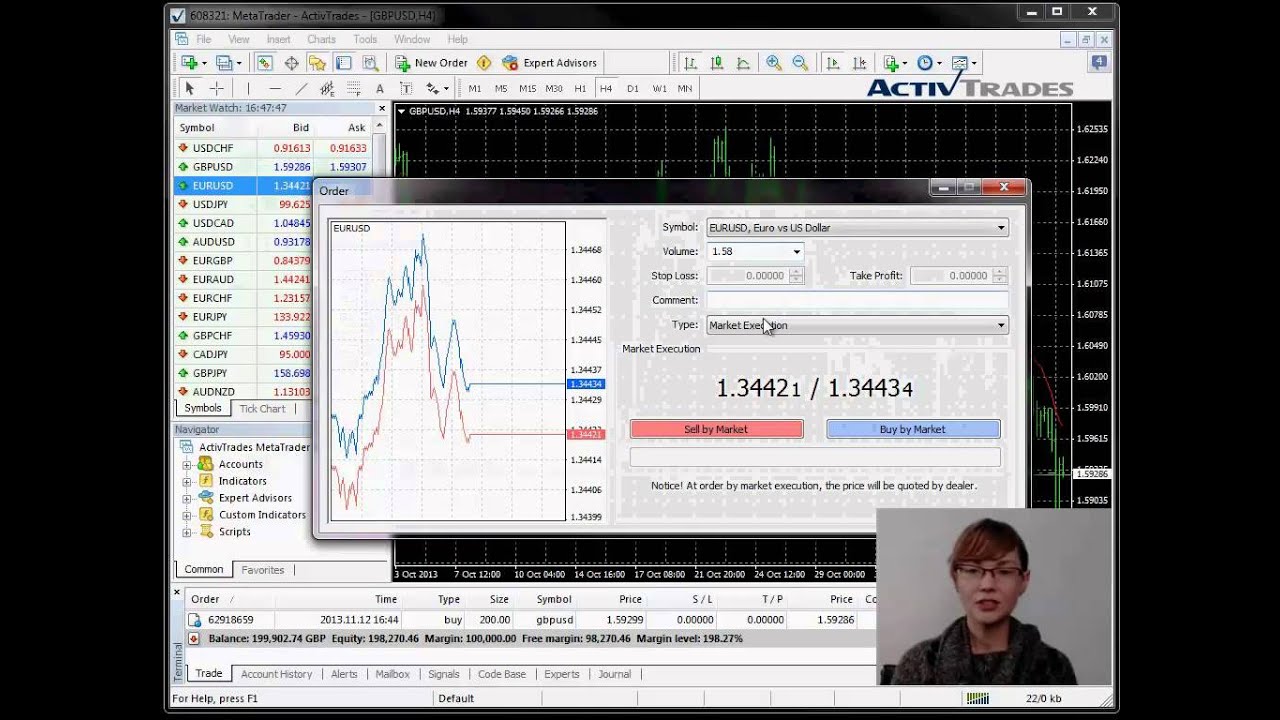The image size is (1280, 720).
Task: Select the order 62918659 row
Action: [530, 620]
